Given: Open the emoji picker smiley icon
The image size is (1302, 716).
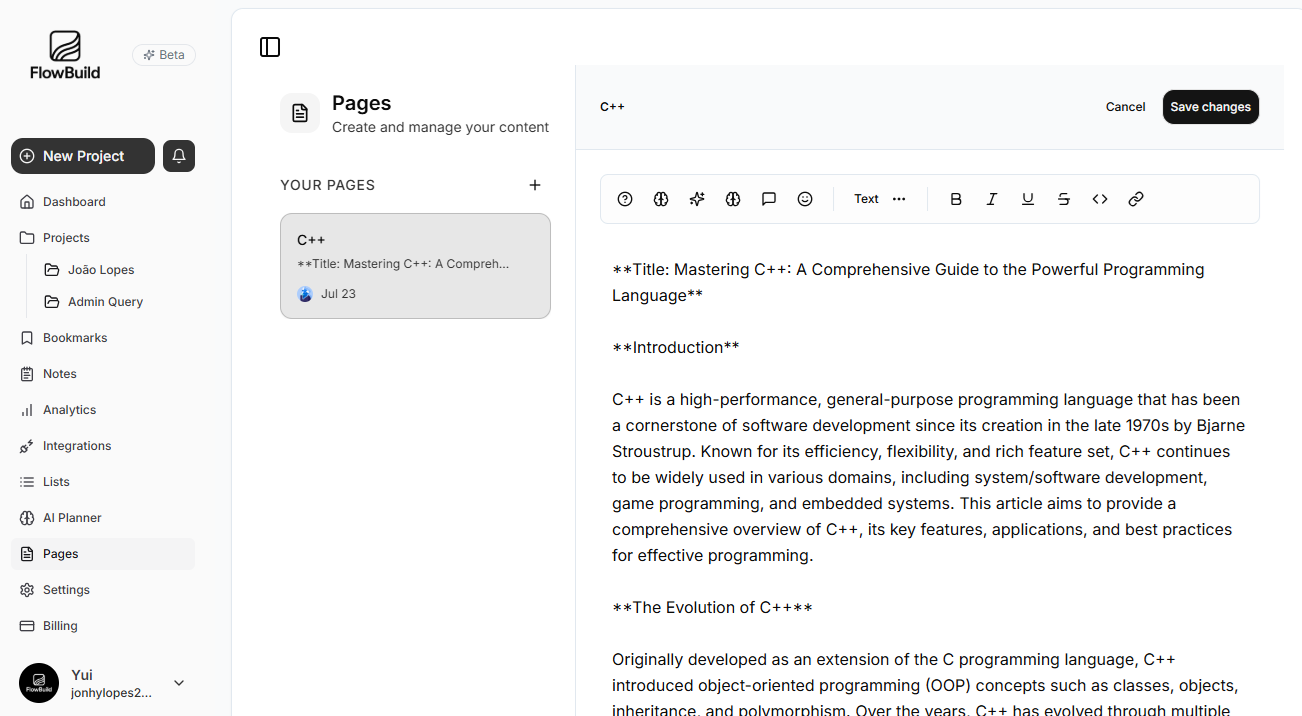Looking at the screenshot, I should (x=805, y=199).
